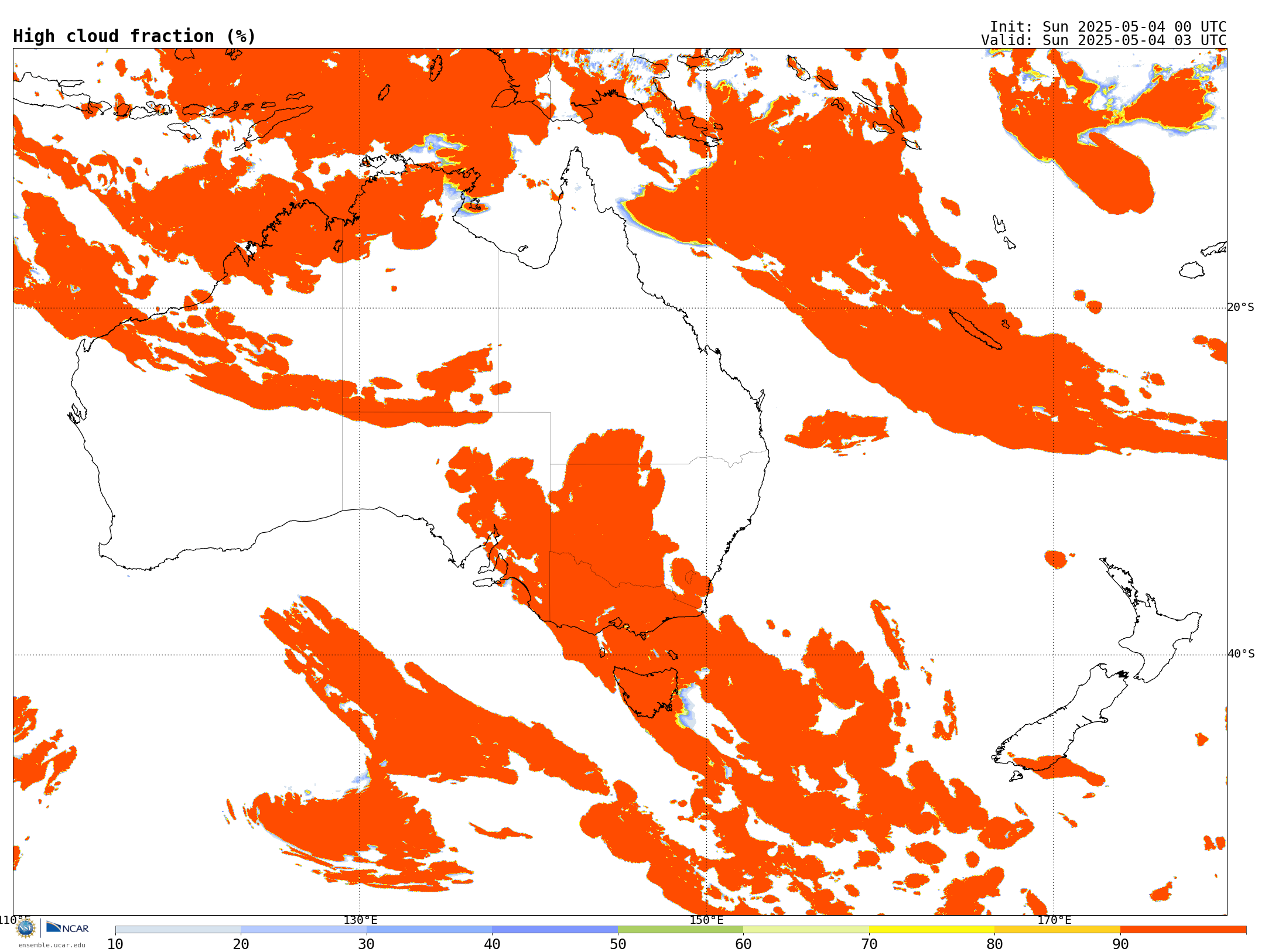Click the 150°E longitude label
Viewport: 1265px width, 952px height.
(706, 920)
